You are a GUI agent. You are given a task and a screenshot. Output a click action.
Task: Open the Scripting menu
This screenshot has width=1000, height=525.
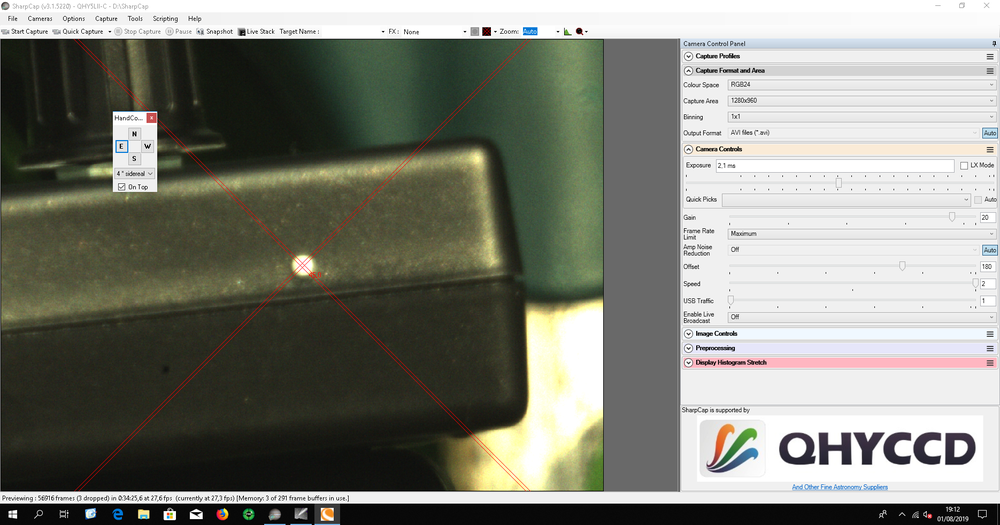tap(165, 18)
